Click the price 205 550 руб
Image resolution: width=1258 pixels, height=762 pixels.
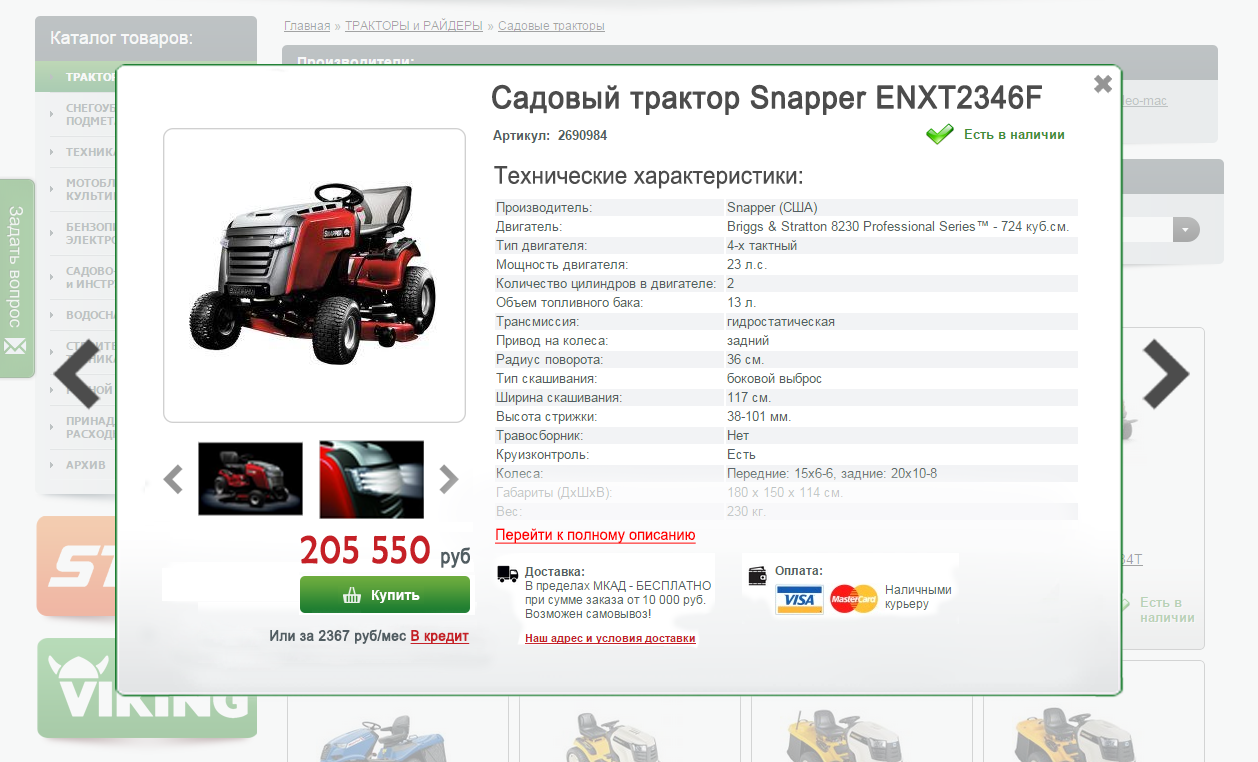click(385, 551)
